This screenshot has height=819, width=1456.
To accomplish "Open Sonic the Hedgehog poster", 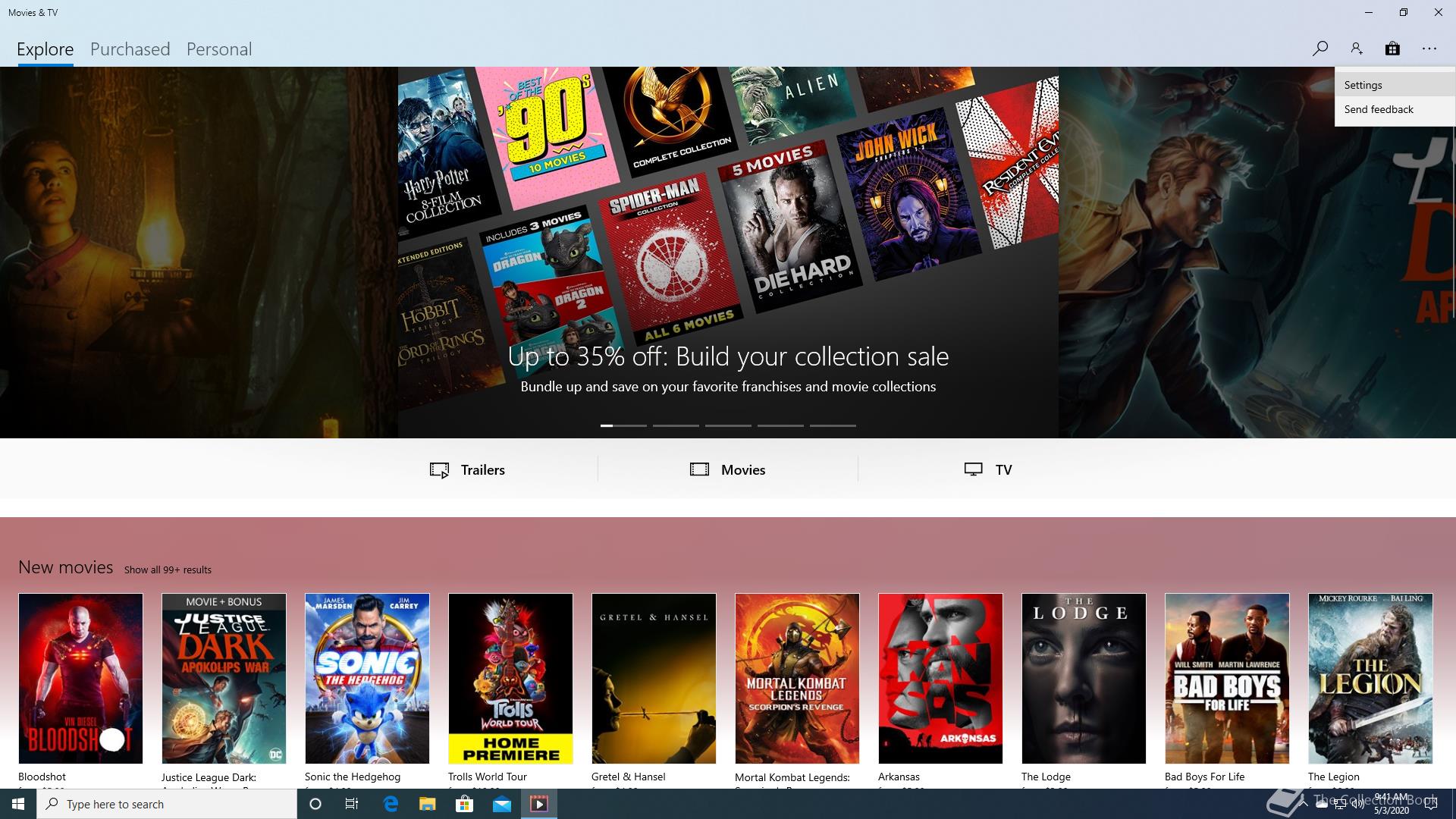I will [x=367, y=678].
